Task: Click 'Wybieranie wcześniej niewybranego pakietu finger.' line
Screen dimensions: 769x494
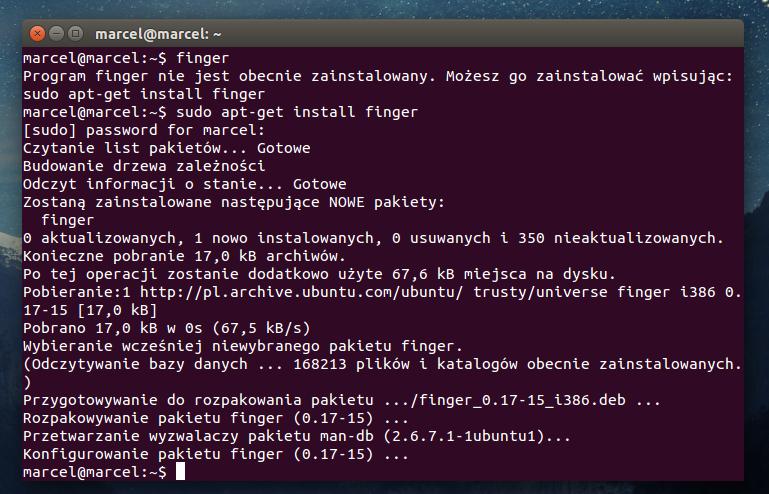Action: point(243,346)
